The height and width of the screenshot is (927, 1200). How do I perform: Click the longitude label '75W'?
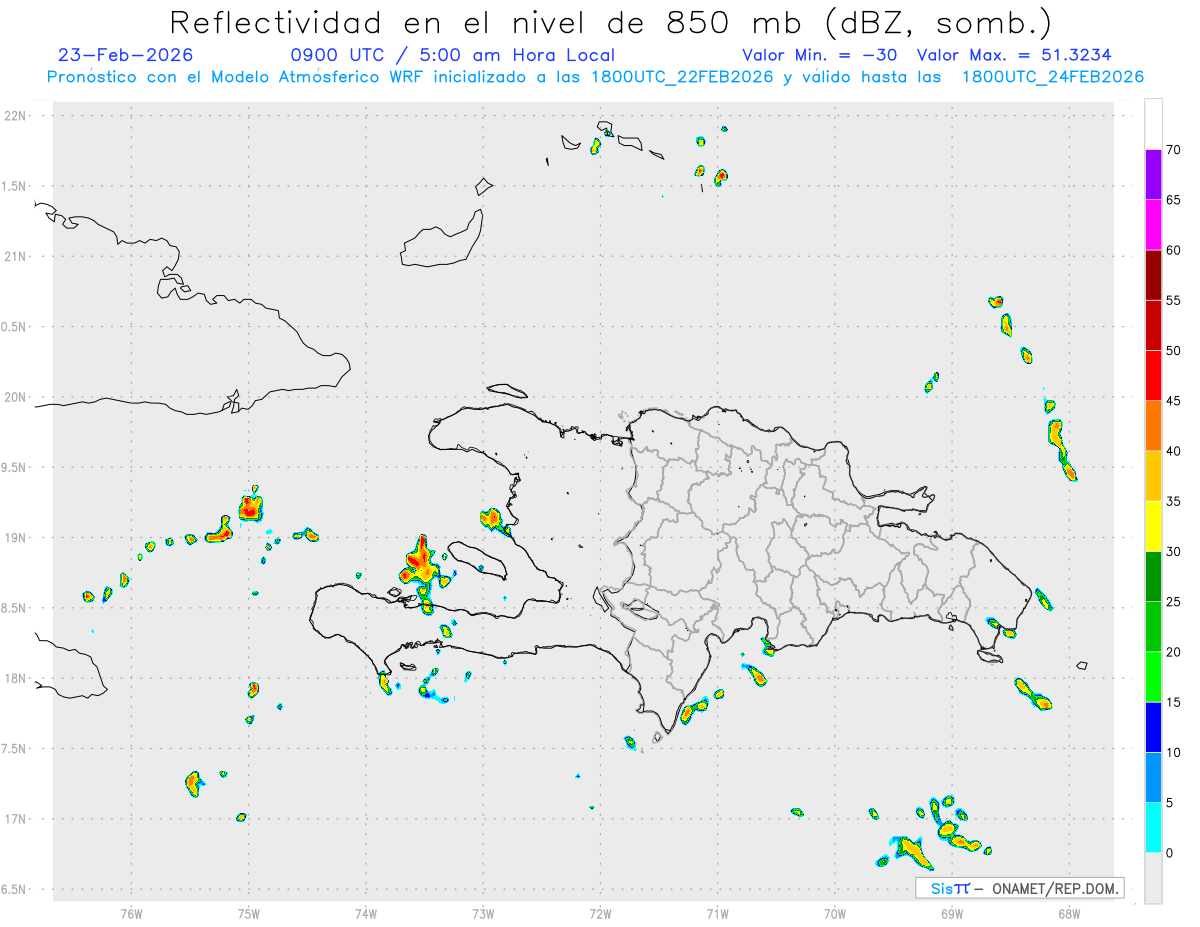[x=249, y=913]
